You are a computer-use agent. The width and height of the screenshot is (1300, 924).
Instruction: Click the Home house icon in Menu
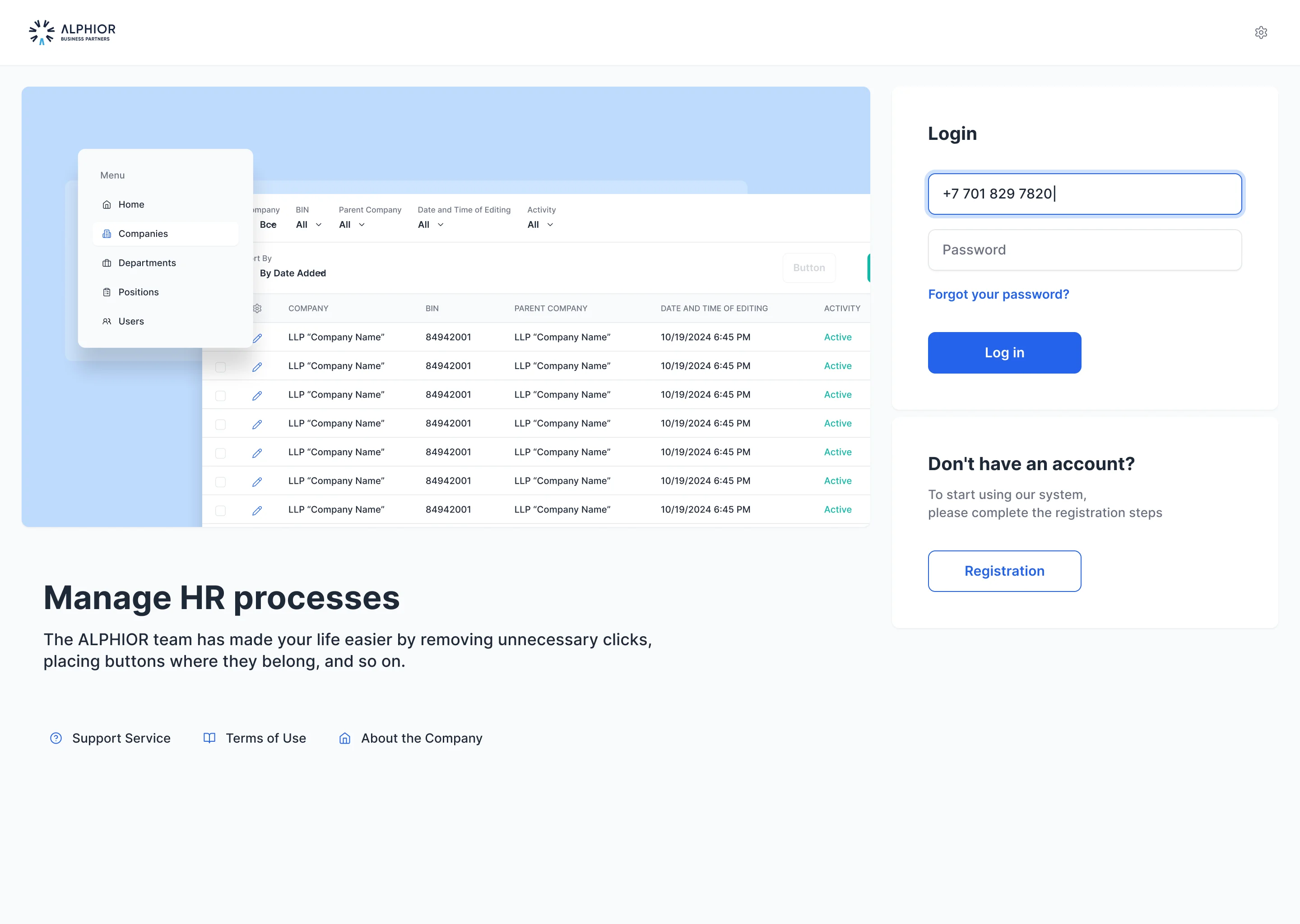(107, 204)
